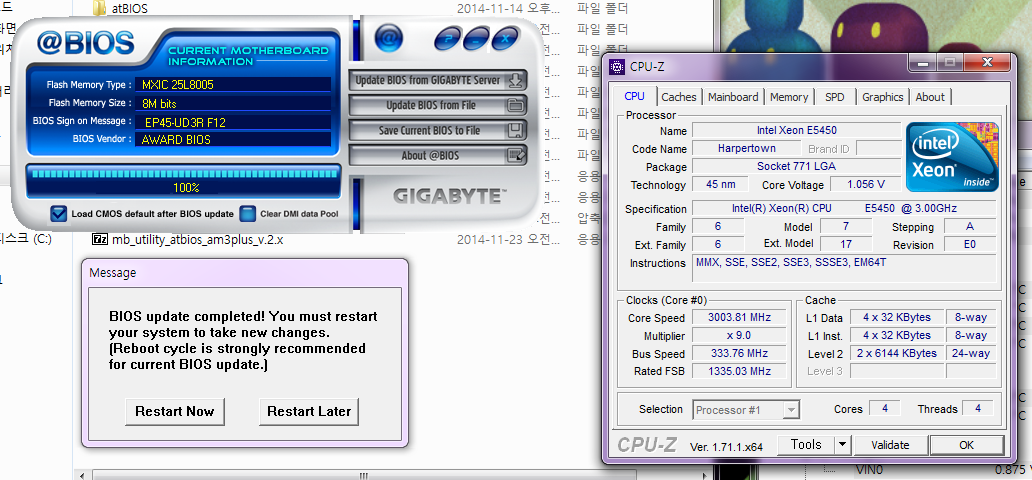Screen dimensions: 1032x480
Task: Open the About tab in CPU-Z
Action: [x=930, y=97]
